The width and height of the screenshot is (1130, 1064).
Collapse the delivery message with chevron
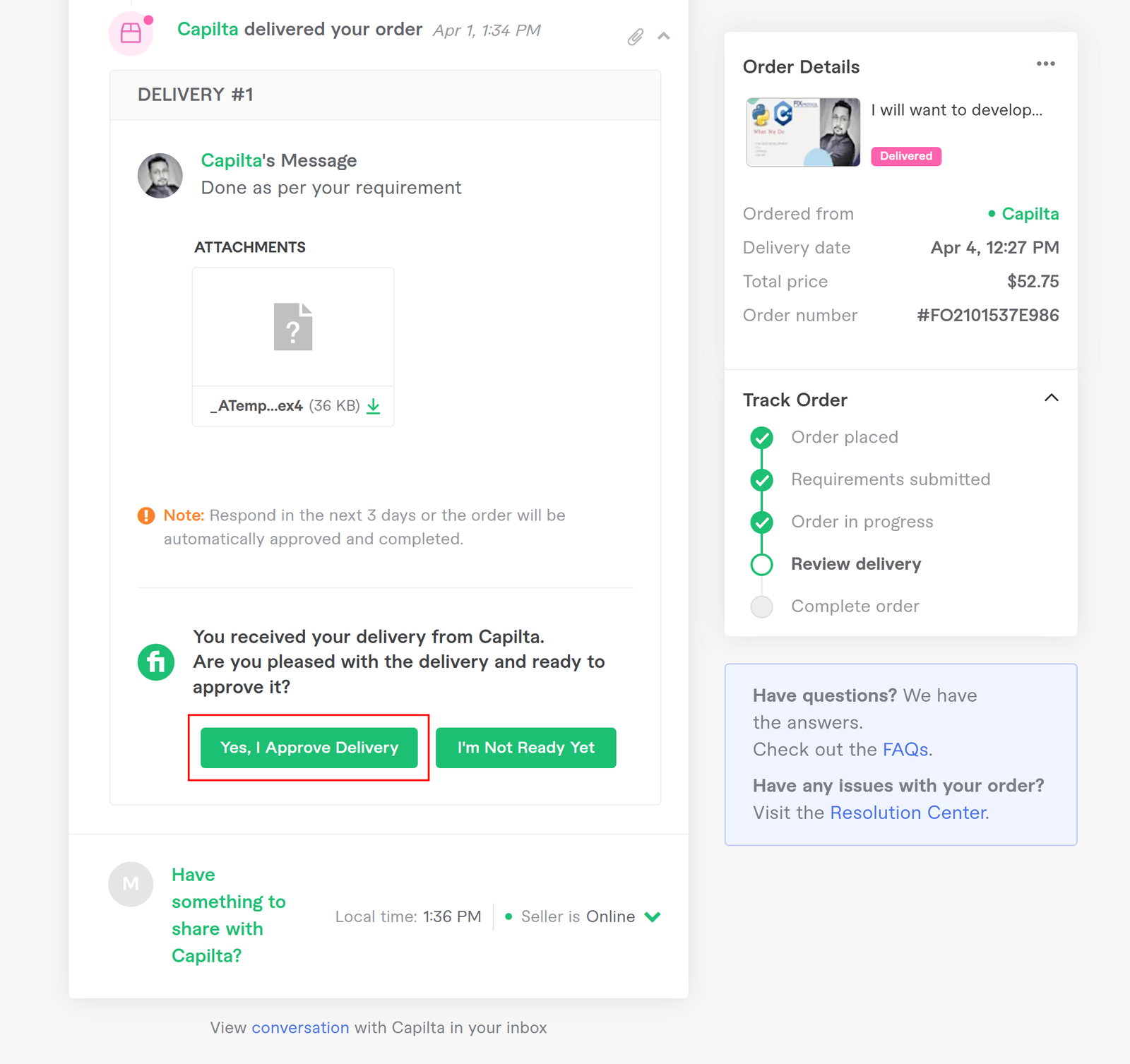pyautogui.click(x=664, y=36)
